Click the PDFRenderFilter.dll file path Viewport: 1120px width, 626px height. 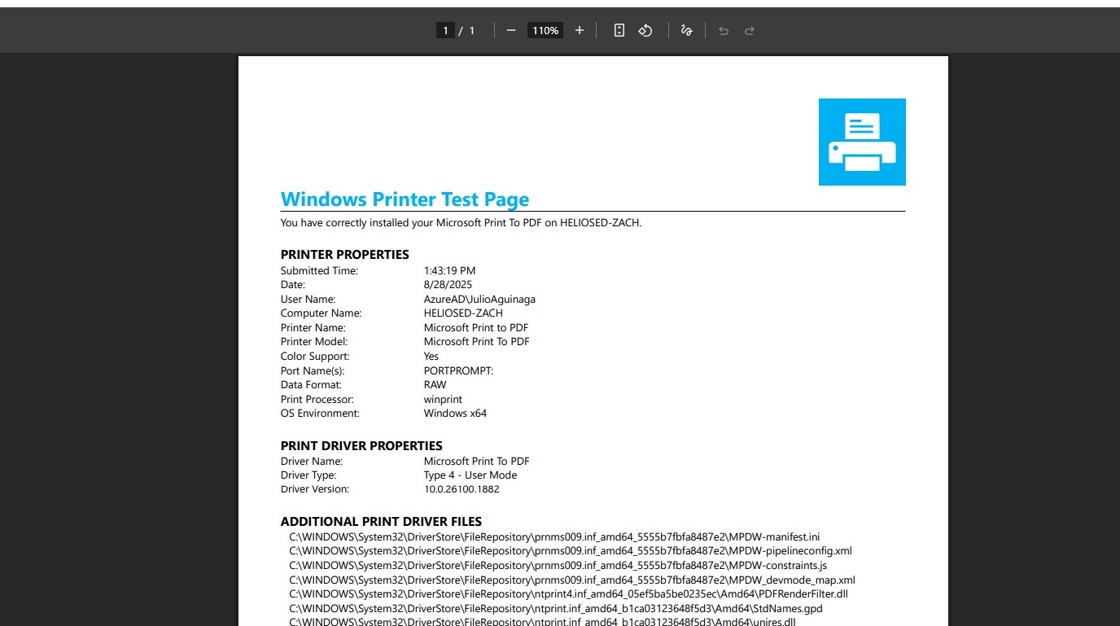(x=569, y=594)
